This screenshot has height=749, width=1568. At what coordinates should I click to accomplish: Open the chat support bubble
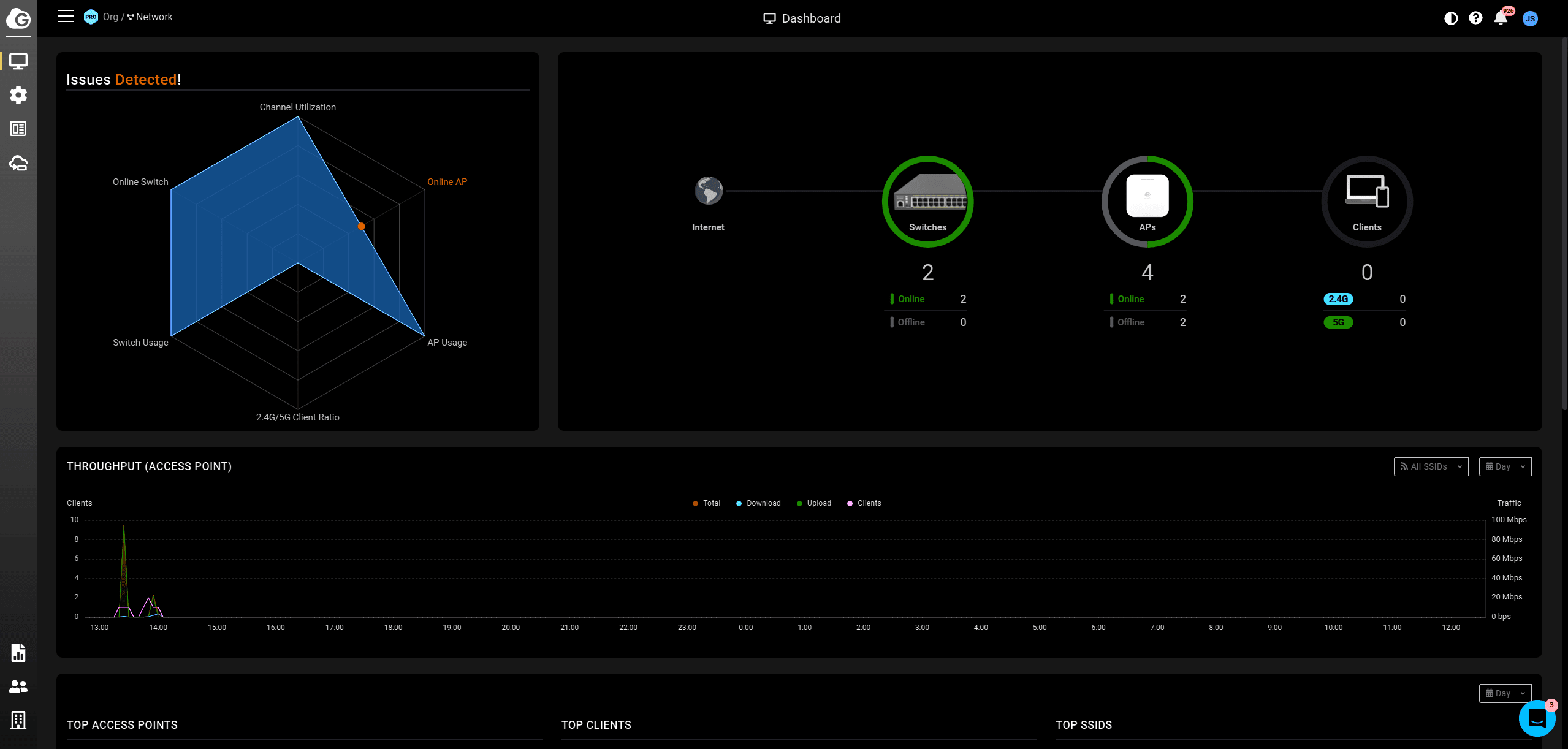1536,718
